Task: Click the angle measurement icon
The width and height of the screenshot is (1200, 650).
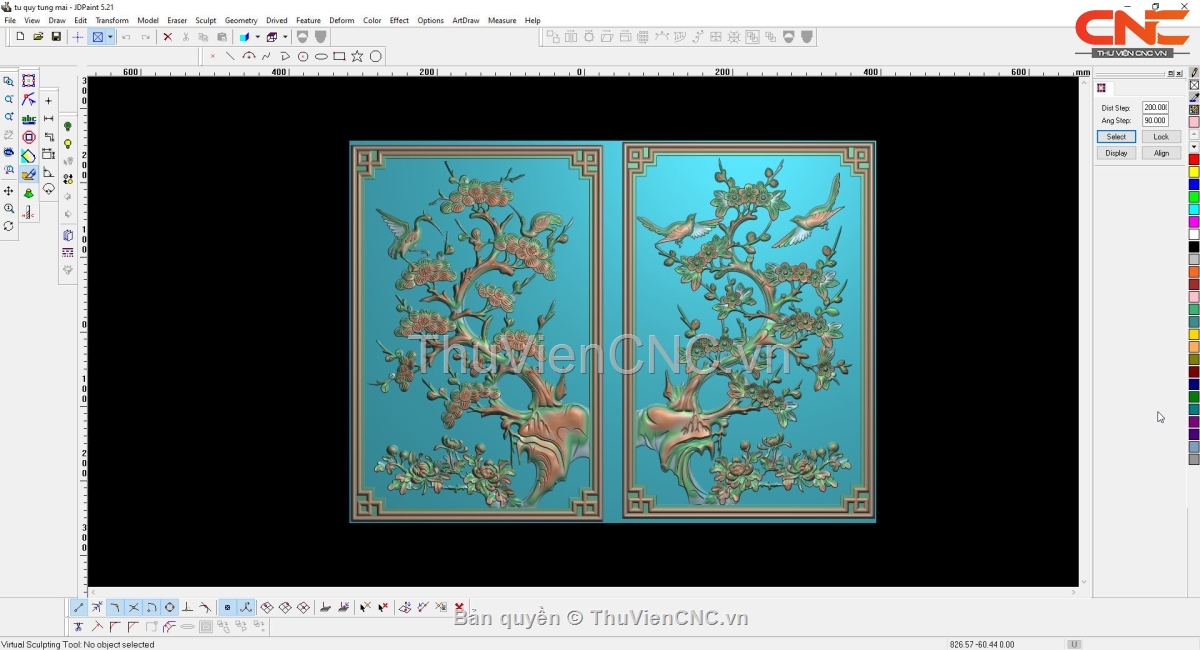Action: click(48, 173)
